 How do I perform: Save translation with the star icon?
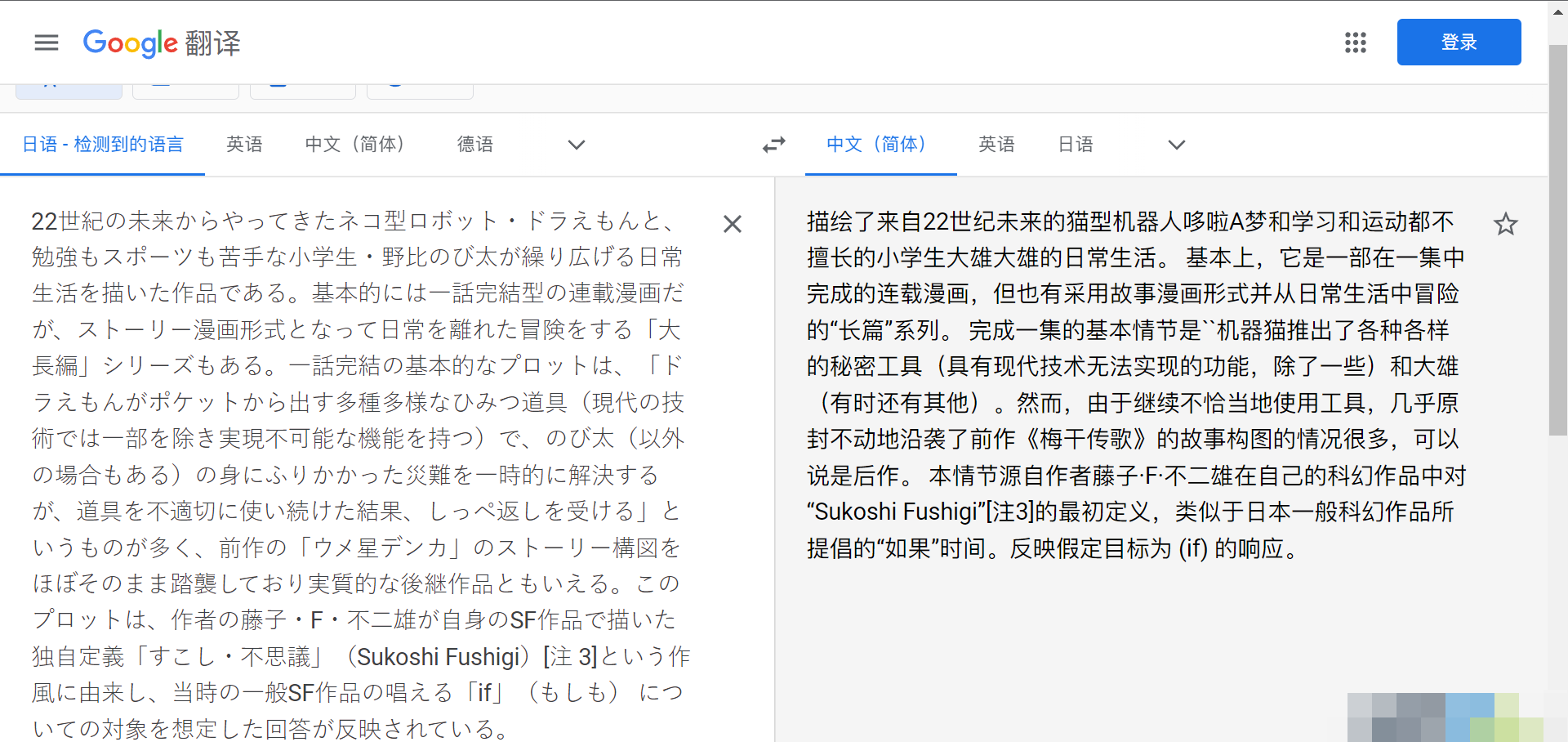pyautogui.click(x=1505, y=224)
